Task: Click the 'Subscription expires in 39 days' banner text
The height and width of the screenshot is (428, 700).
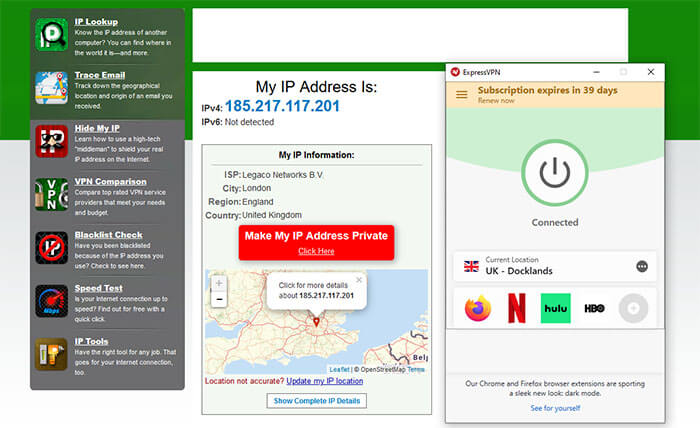Action: click(x=547, y=90)
